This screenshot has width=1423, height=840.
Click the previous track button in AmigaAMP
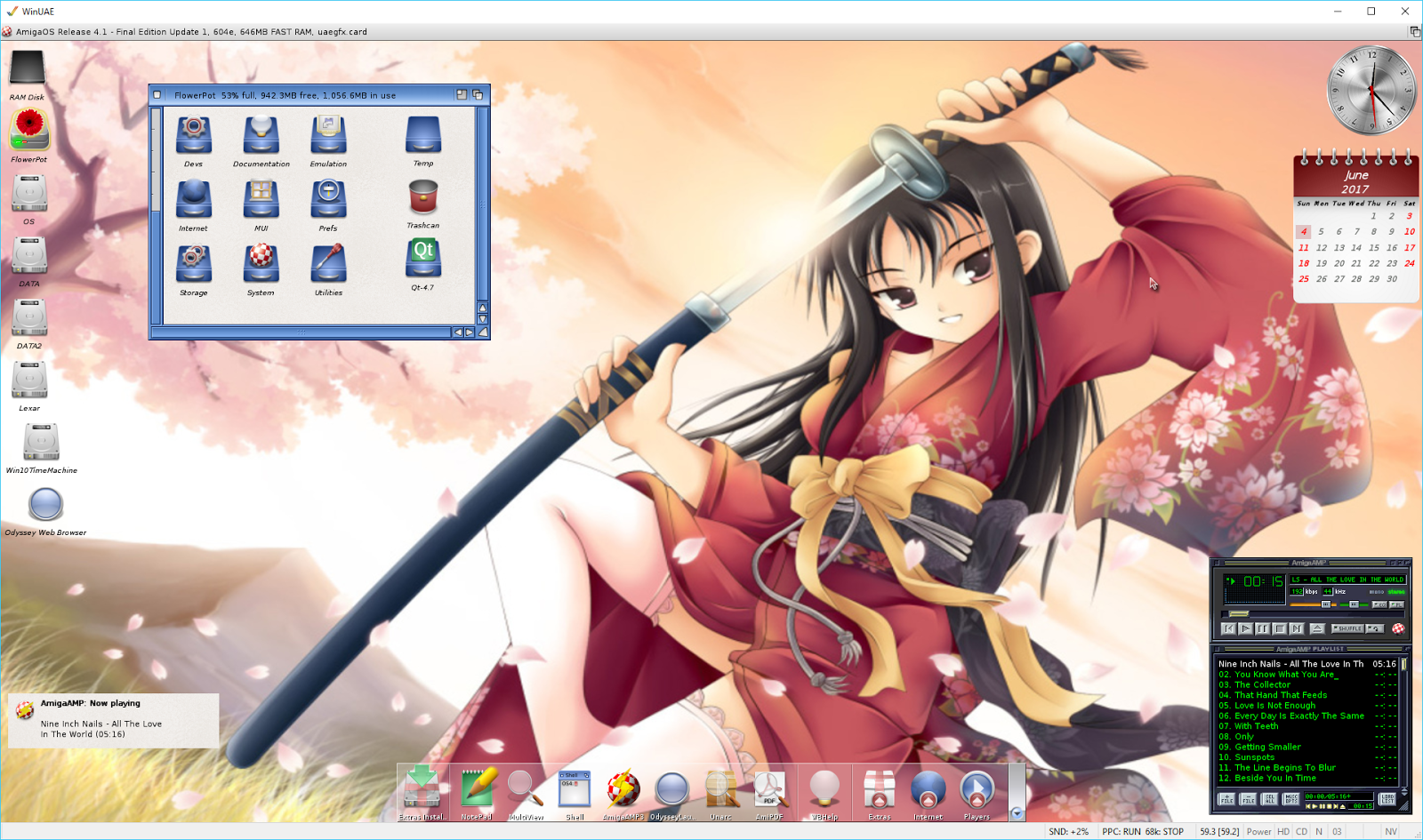pyautogui.click(x=1228, y=628)
